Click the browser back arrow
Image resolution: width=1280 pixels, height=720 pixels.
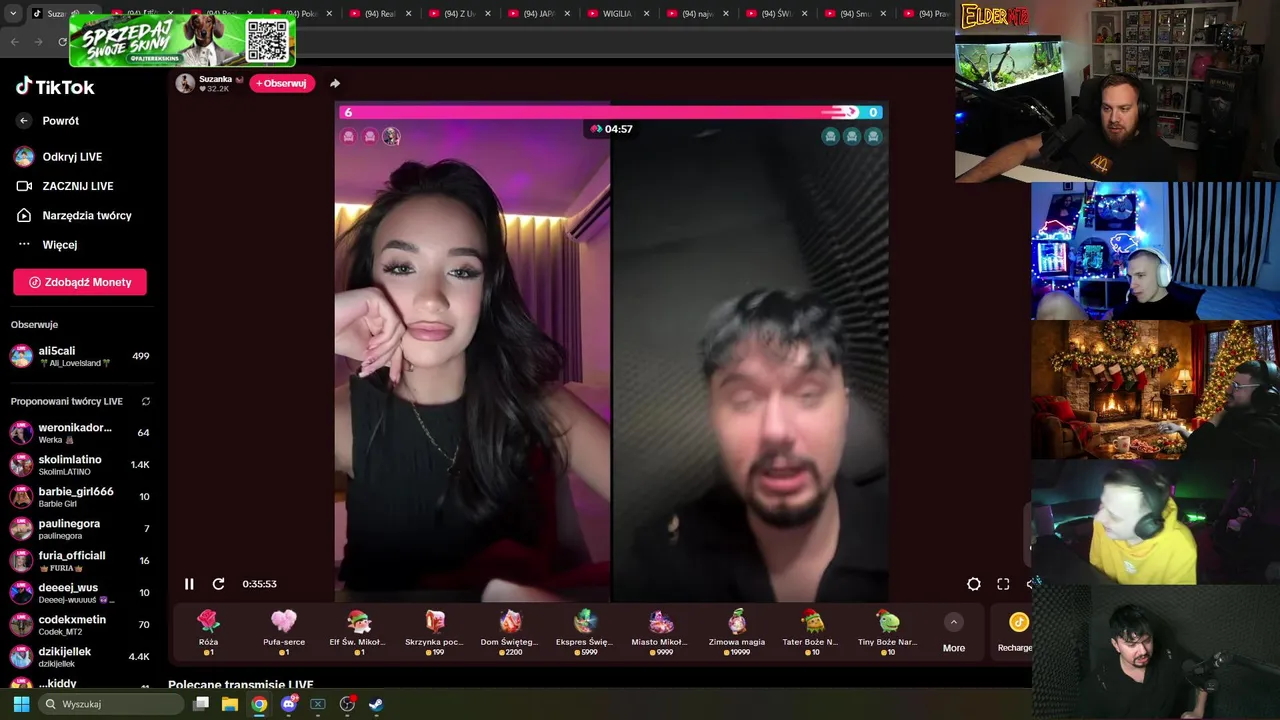pos(15,41)
